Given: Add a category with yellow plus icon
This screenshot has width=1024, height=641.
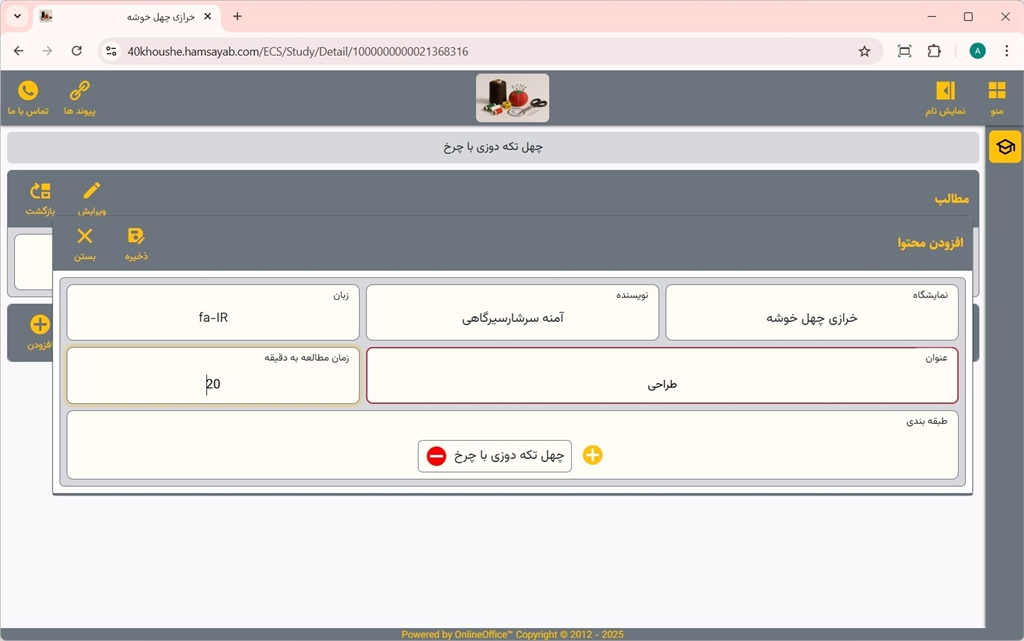Looking at the screenshot, I should [593, 456].
